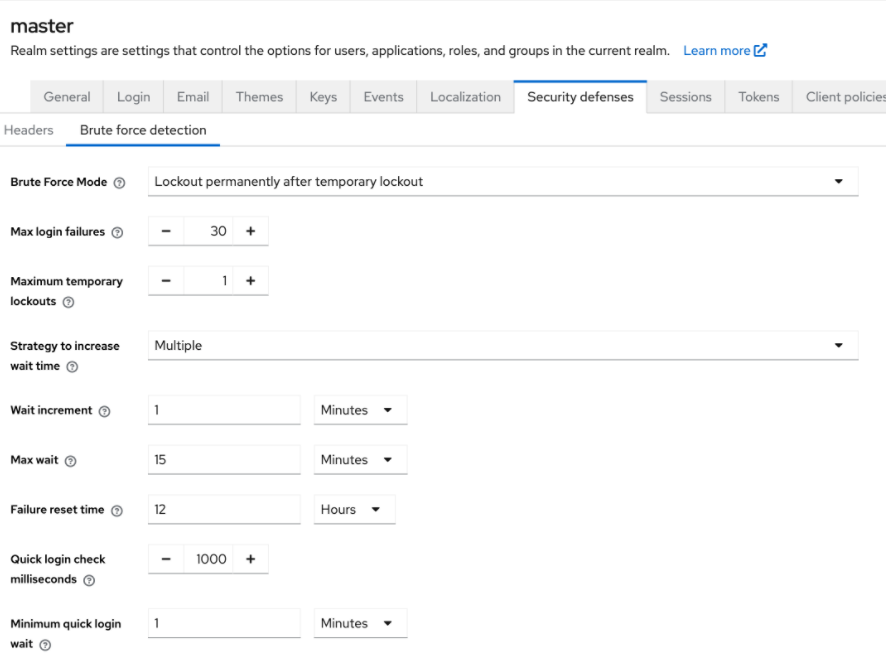Click the Wait increment input field
Viewport: 886px width, 662px height.
coord(224,410)
